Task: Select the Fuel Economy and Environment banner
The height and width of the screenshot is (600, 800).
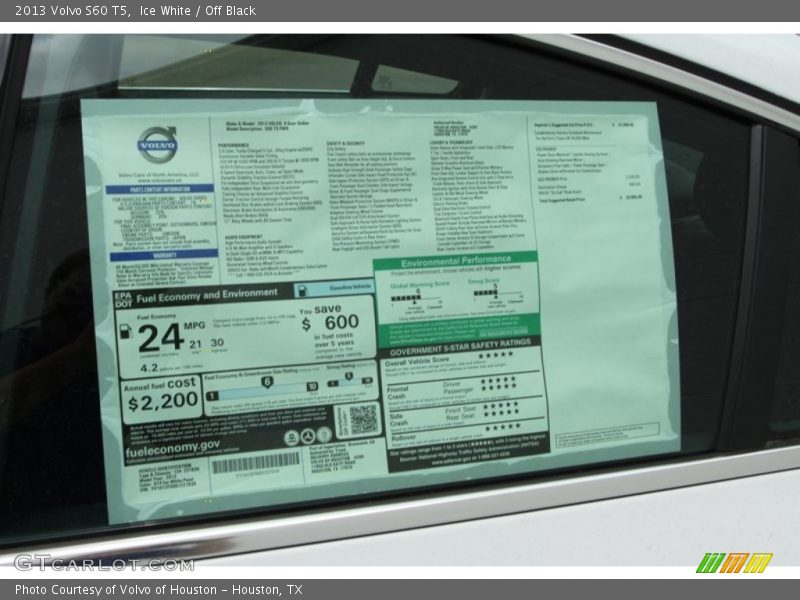Action: (x=204, y=294)
